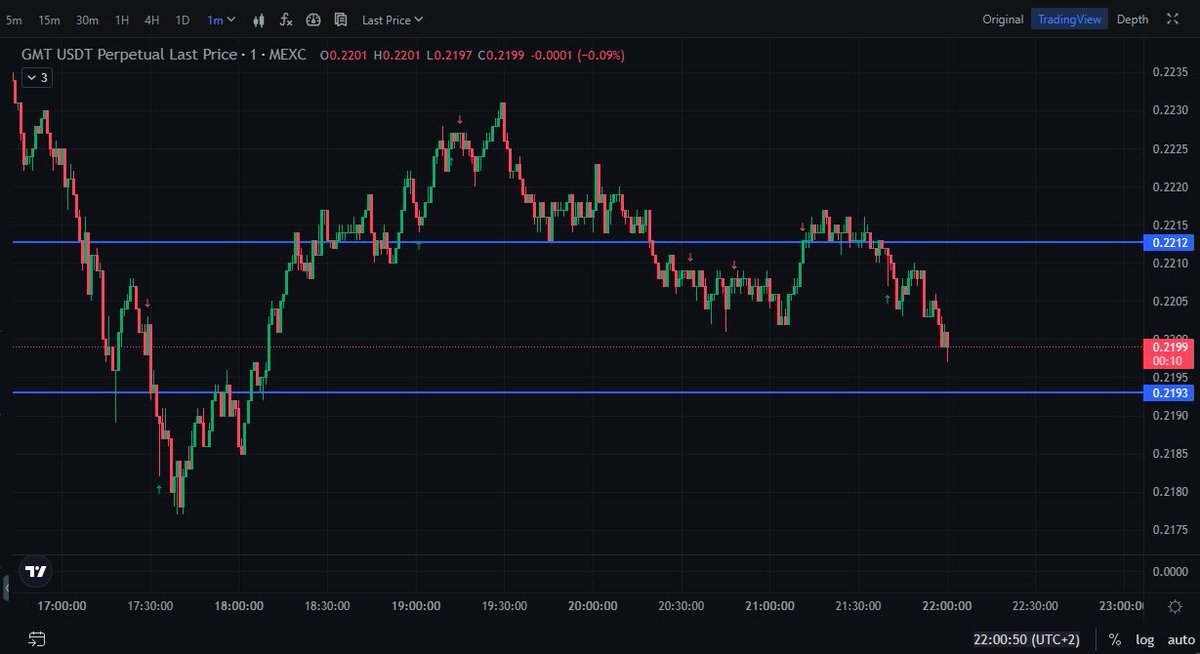The height and width of the screenshot is (654, 1200).
Task: Click the 21:00:00 time axis label
Action: click(769, 606)
